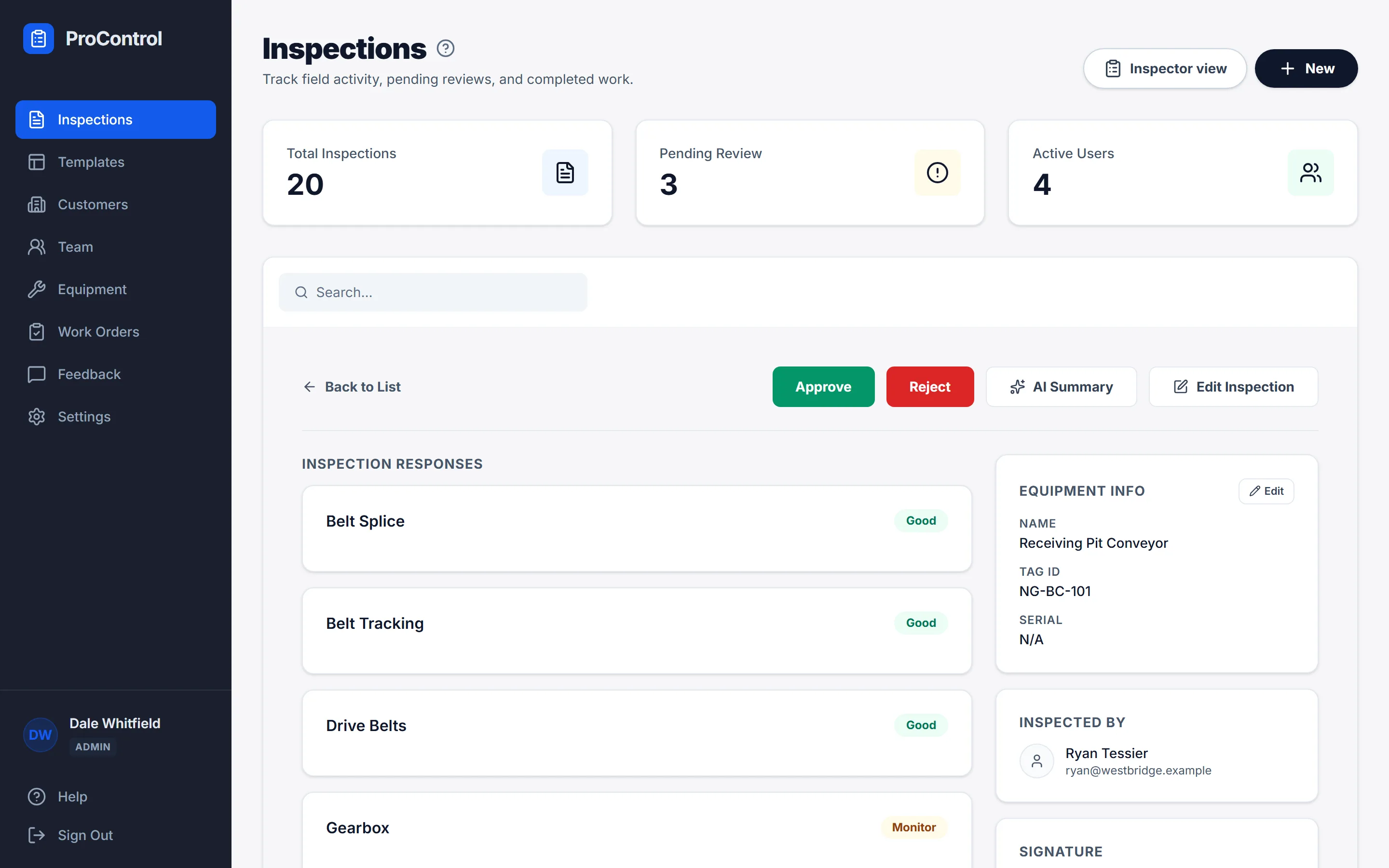
Task: Click the help circle icon beside Inspections title
Action: [446, 49]
